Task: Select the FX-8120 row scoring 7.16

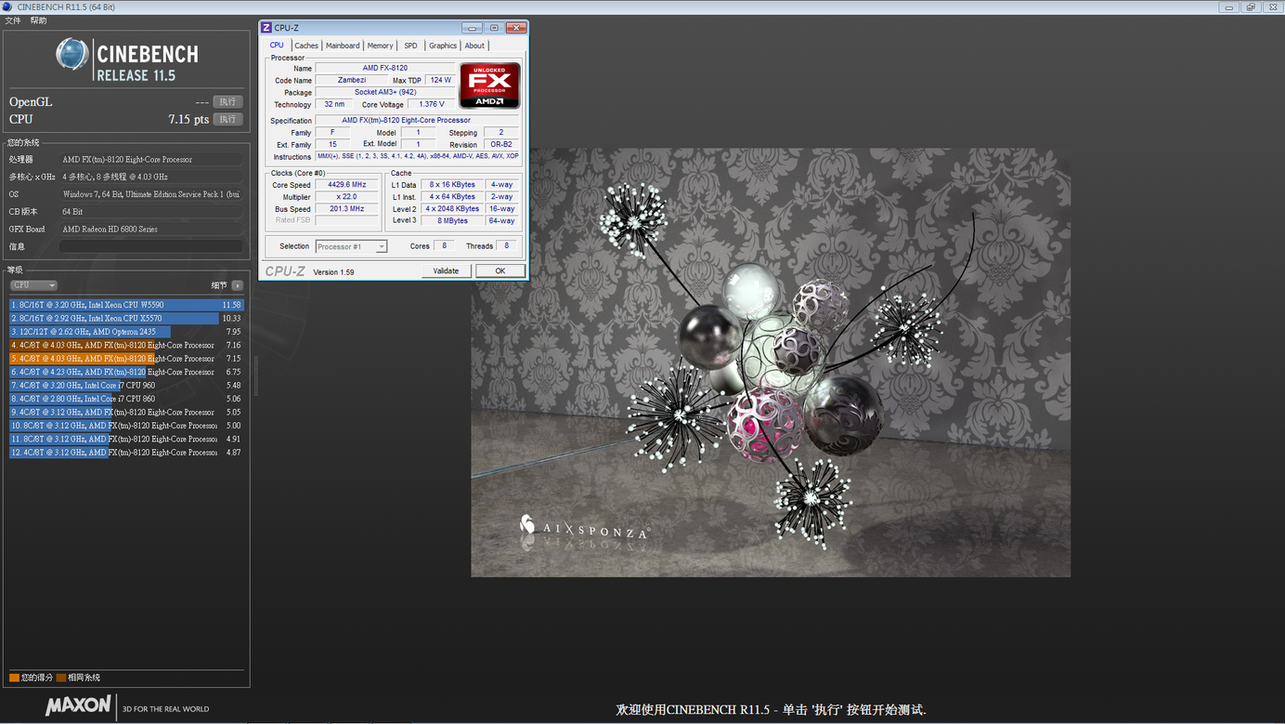Action: pos(127,345)
